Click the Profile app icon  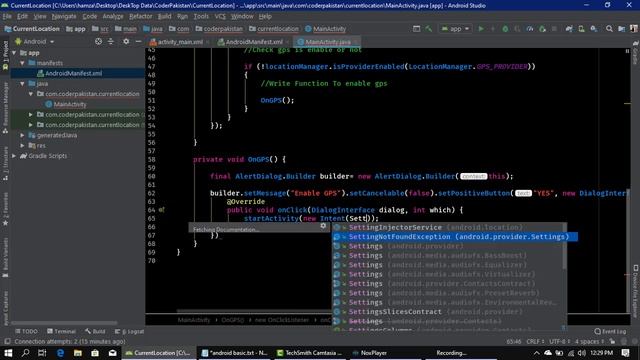coord(530,29)
